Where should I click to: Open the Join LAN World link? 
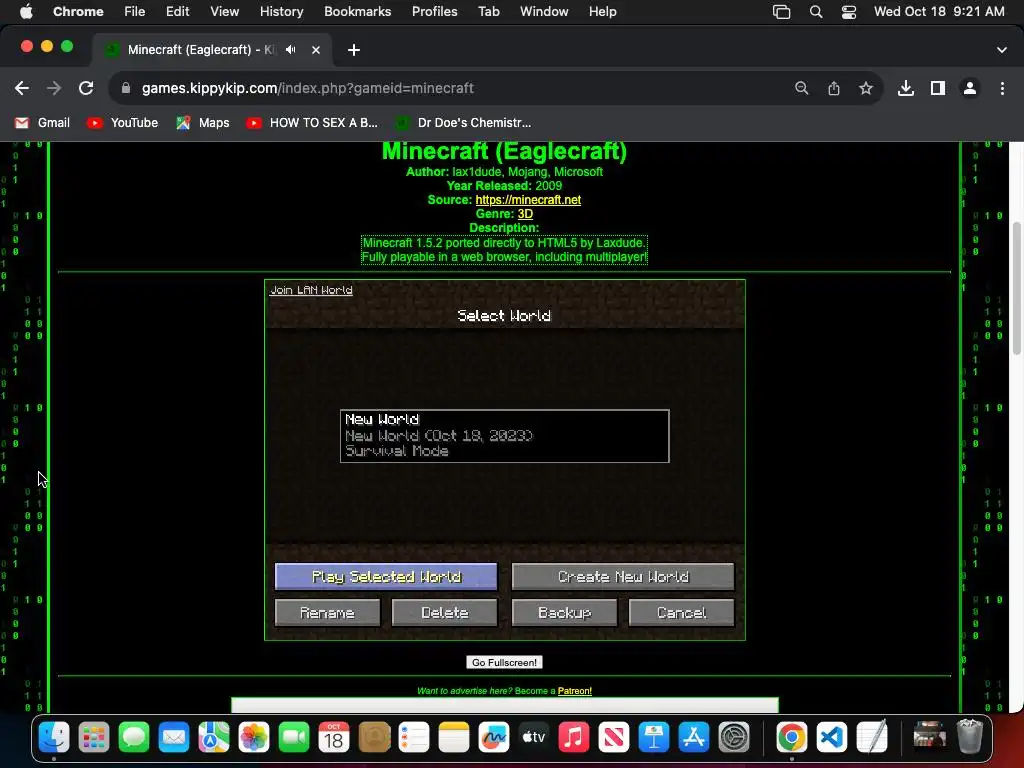[312, 290]
